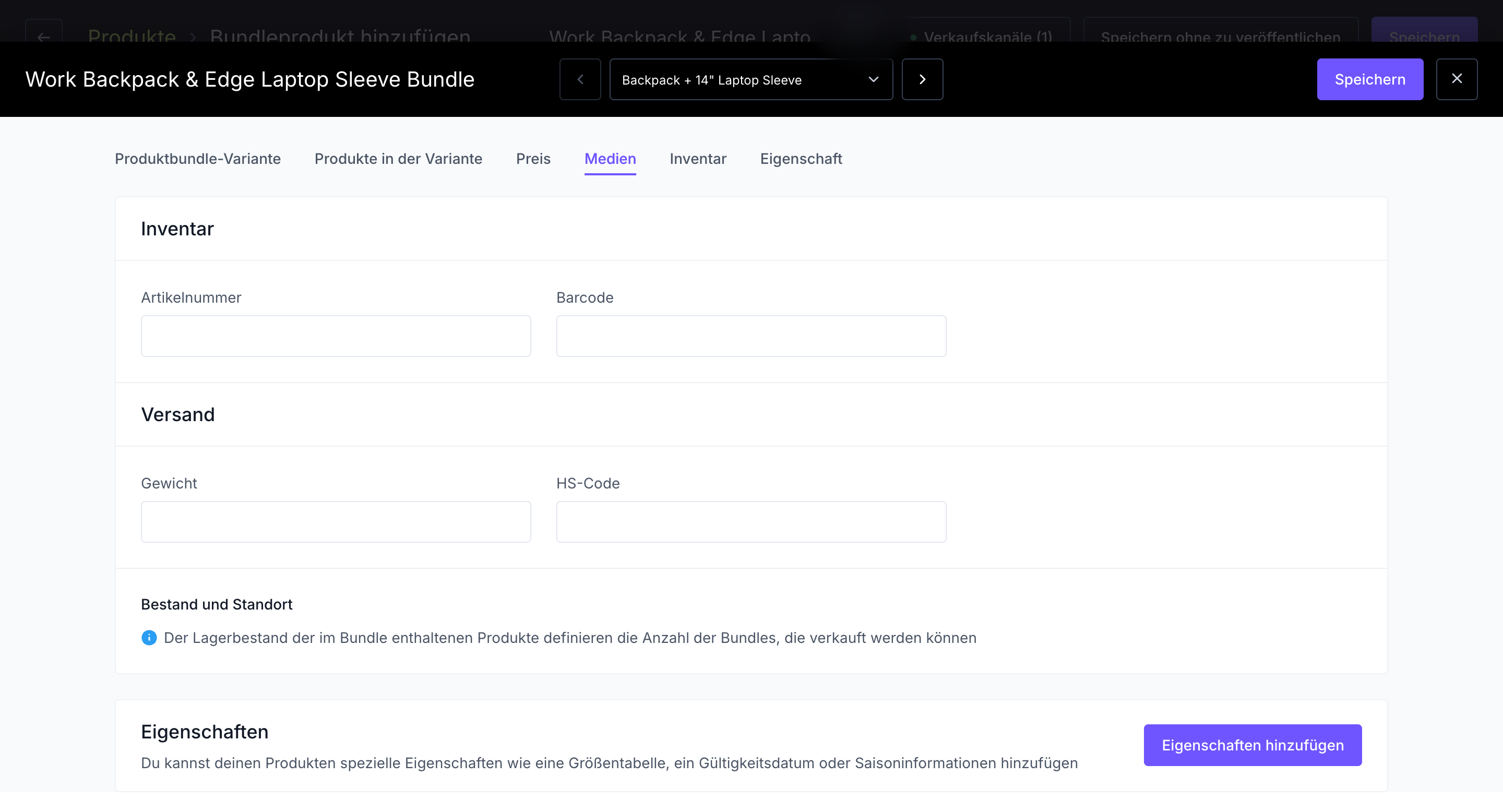Close the bundle variant editor
Viewport: 1503px width, 812px height.
pyautogui.click(x=1457, y=79)
